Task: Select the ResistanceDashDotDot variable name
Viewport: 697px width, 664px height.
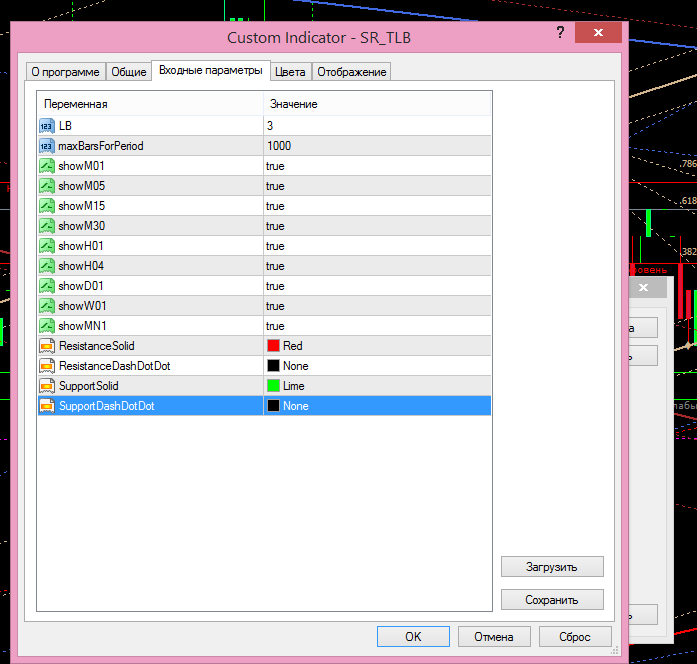Action: (x=115, y=366)
